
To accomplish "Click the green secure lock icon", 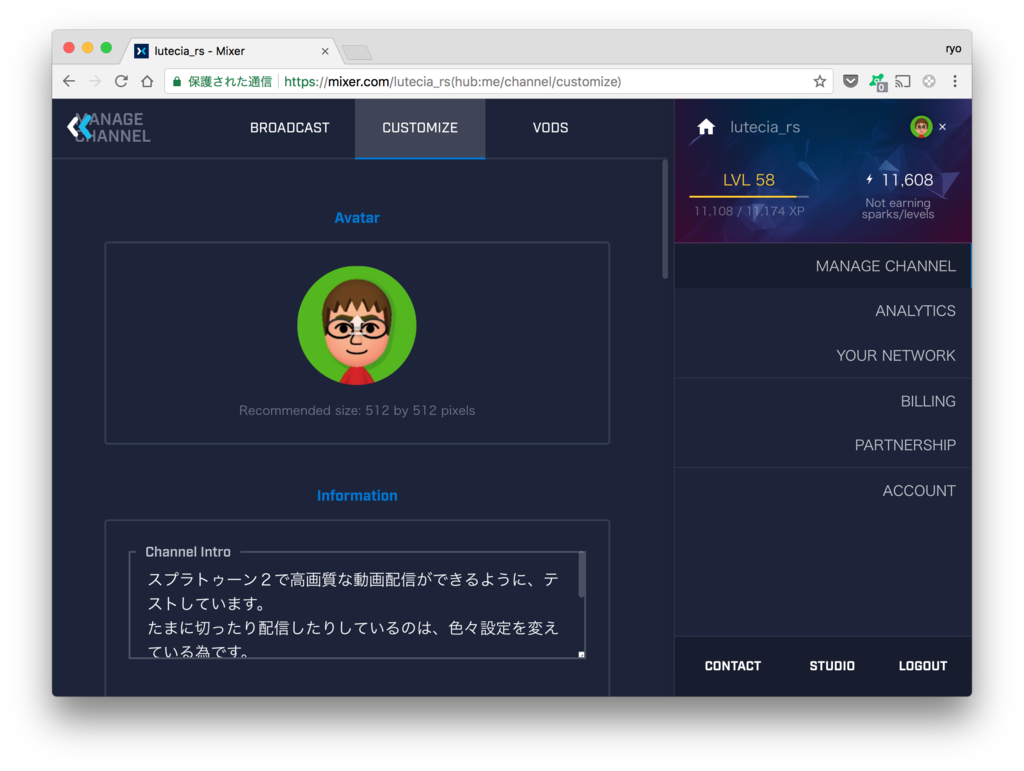I will coord(176,82).
